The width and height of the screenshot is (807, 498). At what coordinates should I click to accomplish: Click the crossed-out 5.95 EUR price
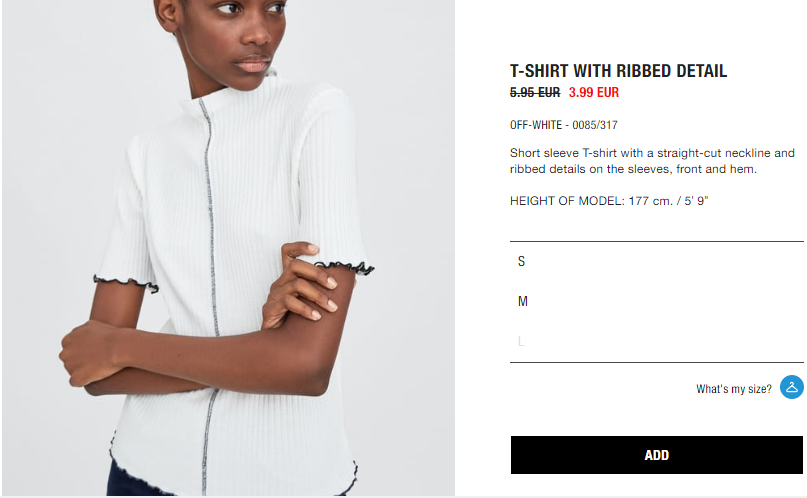(x=535, y=93)
